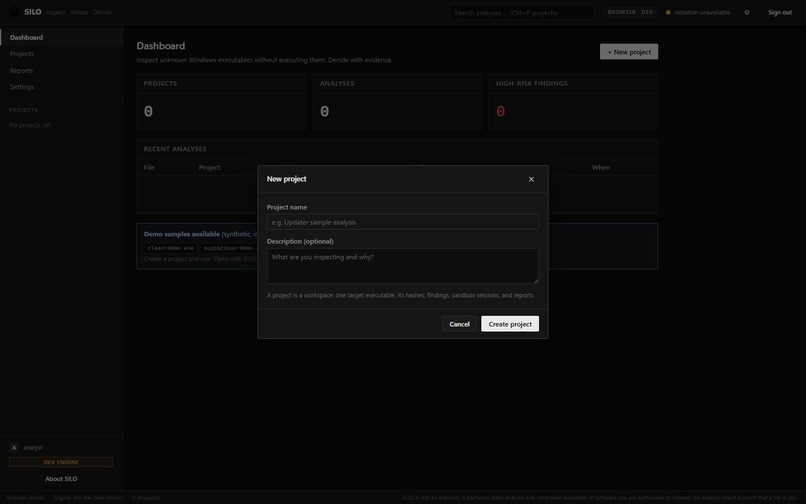Click the Isolation unavailable status text
This screenshot has height=504, width=806.
click(x=702, y=12)
